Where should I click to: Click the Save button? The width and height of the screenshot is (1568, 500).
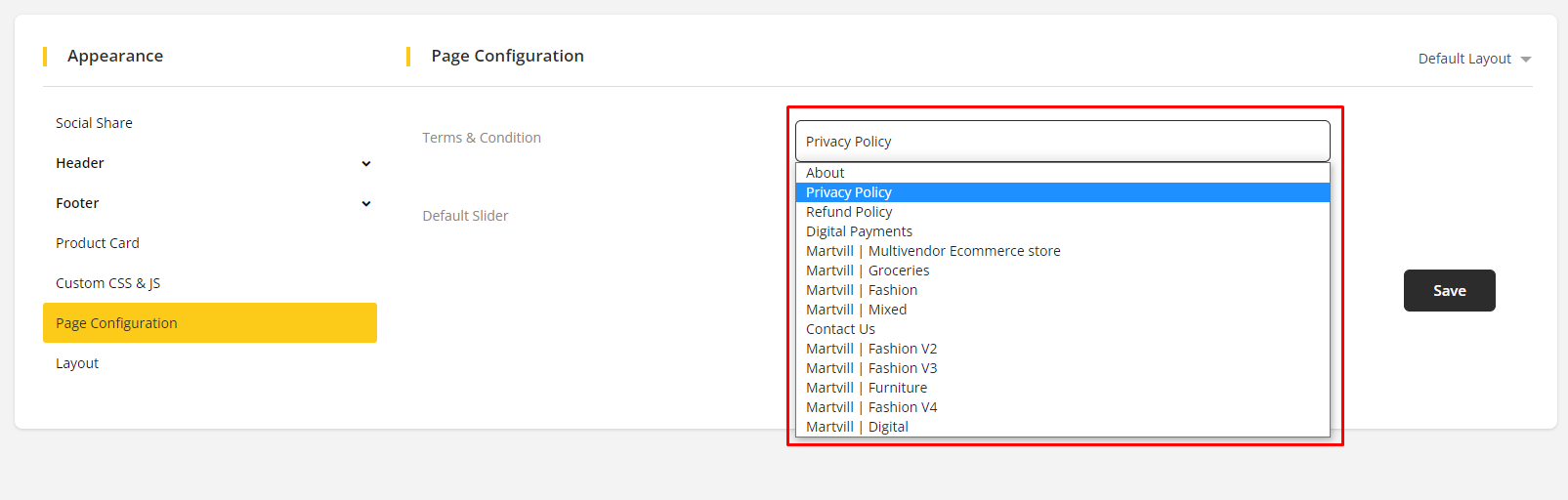click(1449, 290)
